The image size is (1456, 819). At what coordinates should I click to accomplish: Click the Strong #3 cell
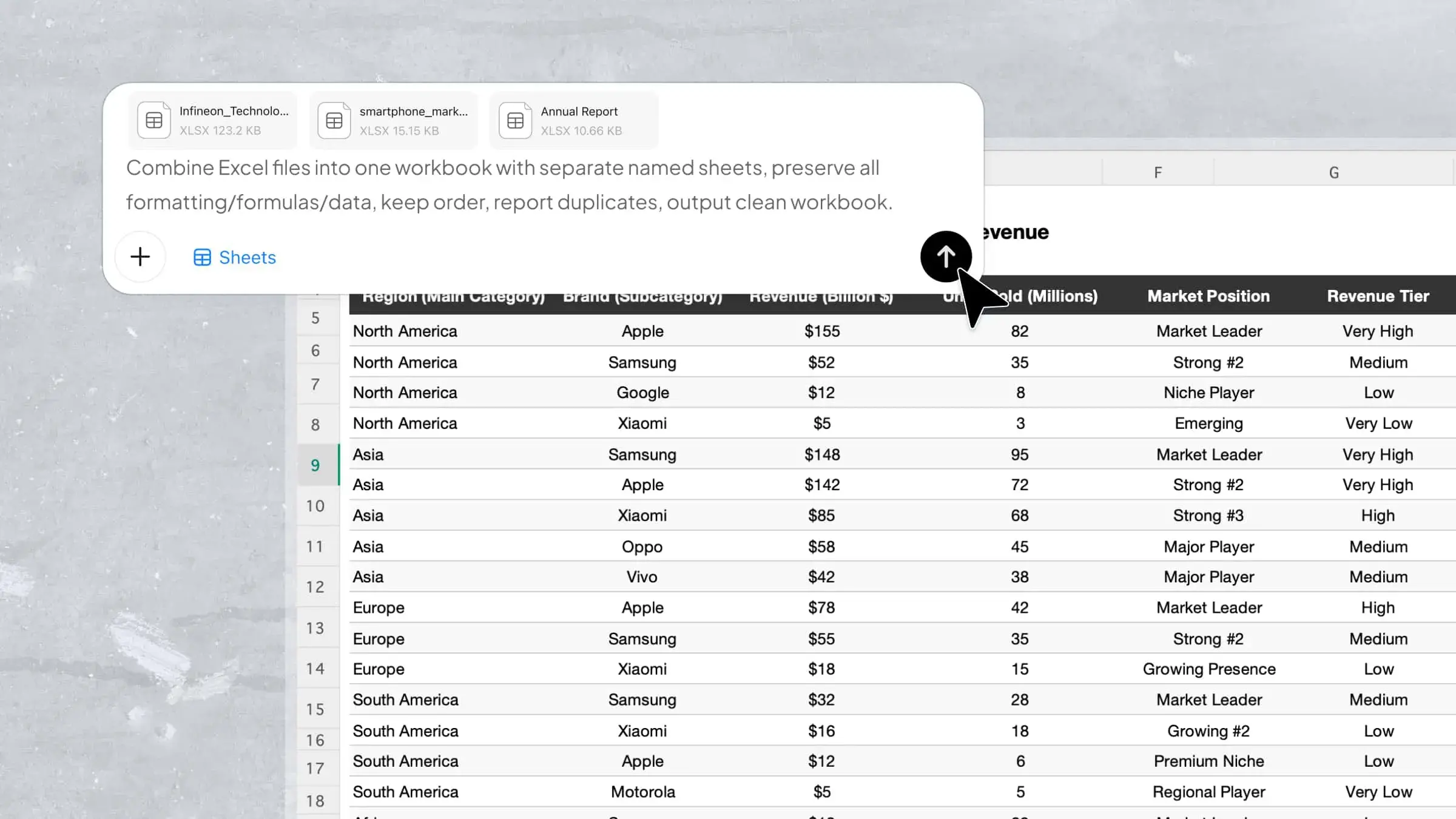coord(1208,515)
